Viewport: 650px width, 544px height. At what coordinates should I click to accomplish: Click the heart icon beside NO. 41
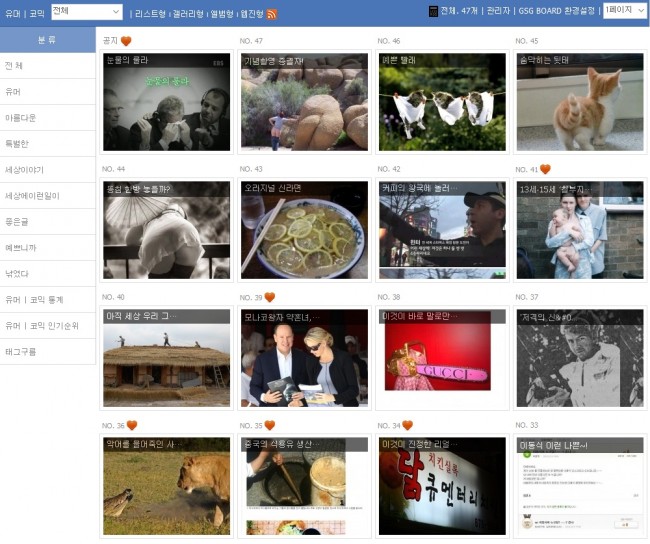pyautogui.click(x=545, y=169)
